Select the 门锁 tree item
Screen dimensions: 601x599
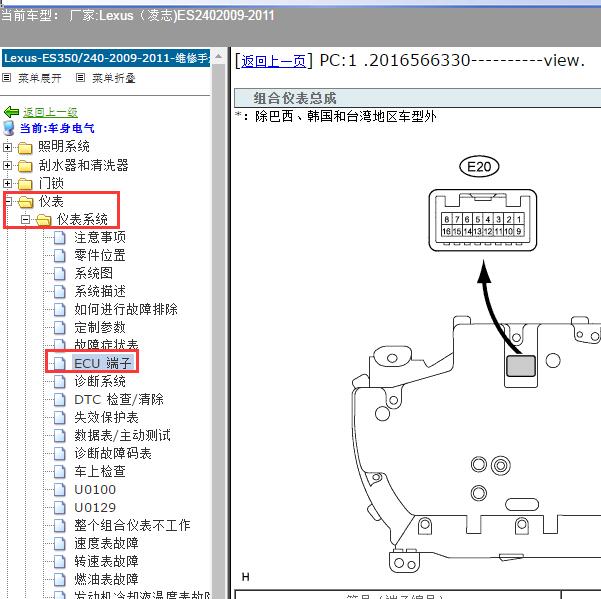point(51,183)
